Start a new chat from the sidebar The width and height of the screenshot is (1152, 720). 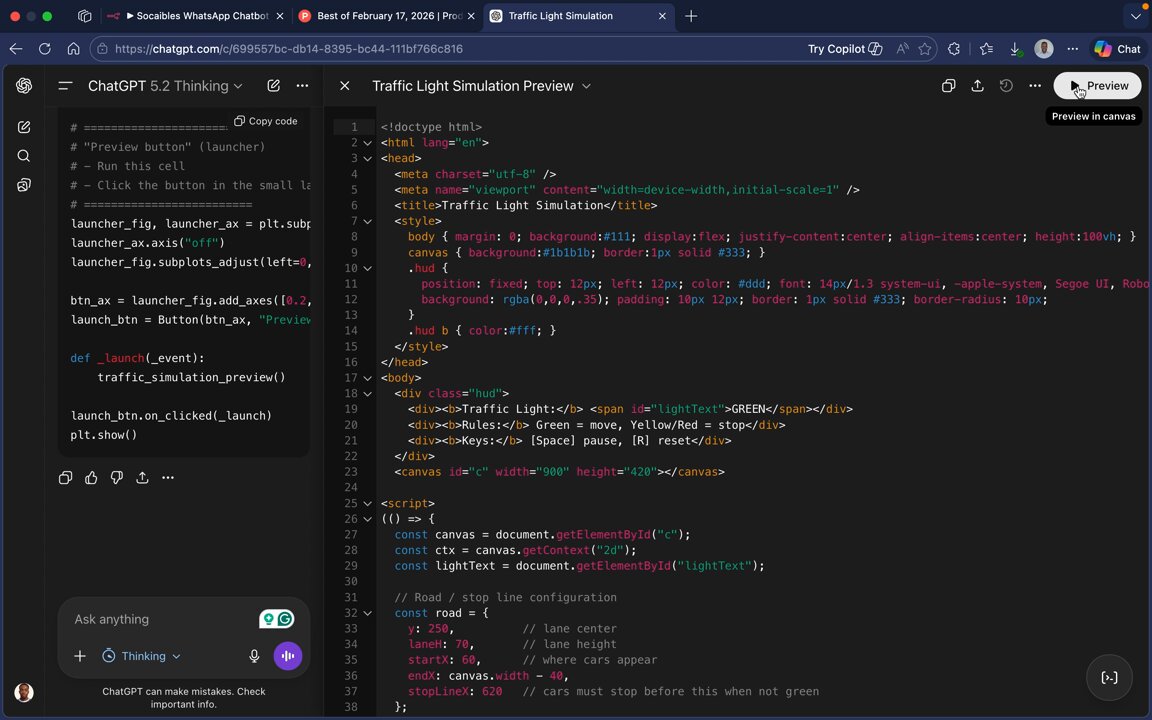[24, 124]
